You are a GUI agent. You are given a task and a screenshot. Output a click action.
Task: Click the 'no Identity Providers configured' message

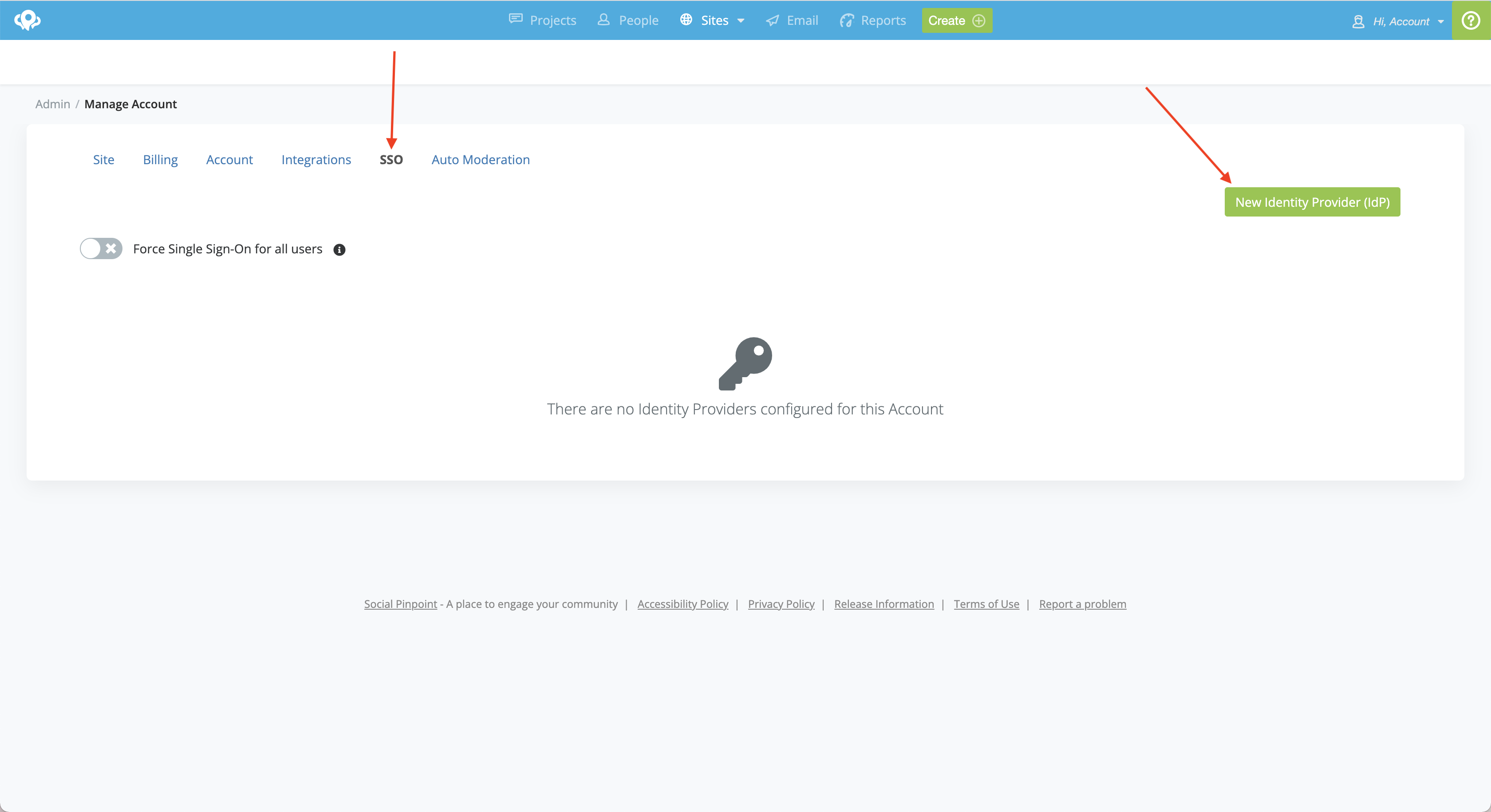coord(745,409)
